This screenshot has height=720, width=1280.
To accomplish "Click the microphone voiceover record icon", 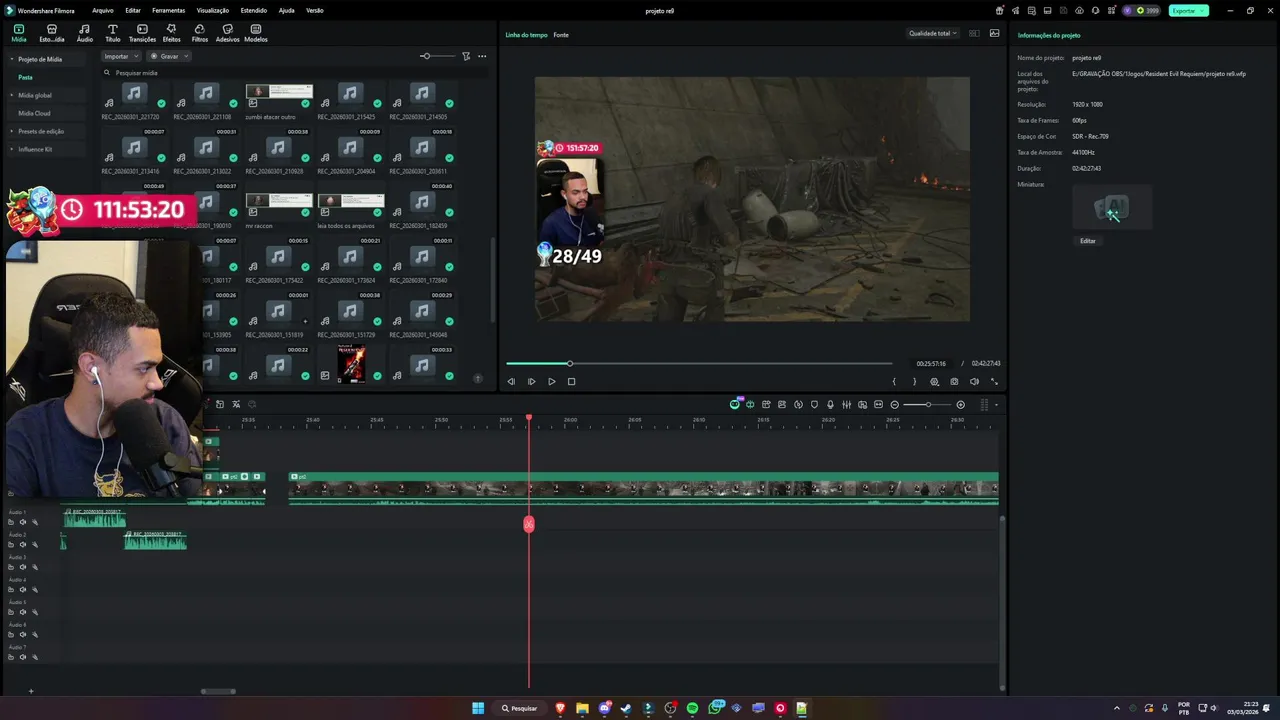I will click(x=830, y=404).
